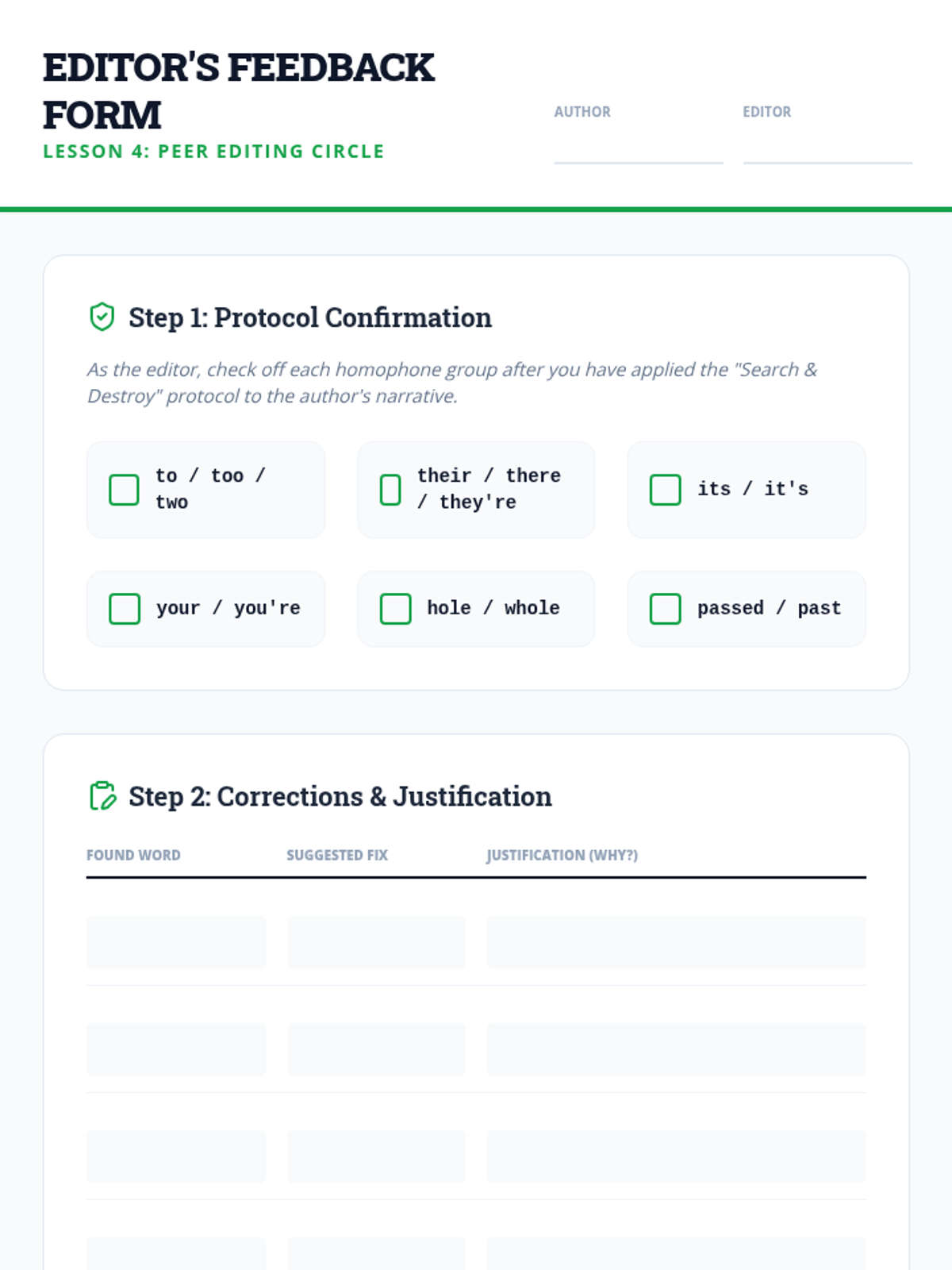Click first row Suggested Fix field
This screenshot has height=1270, width=952.
376,942
